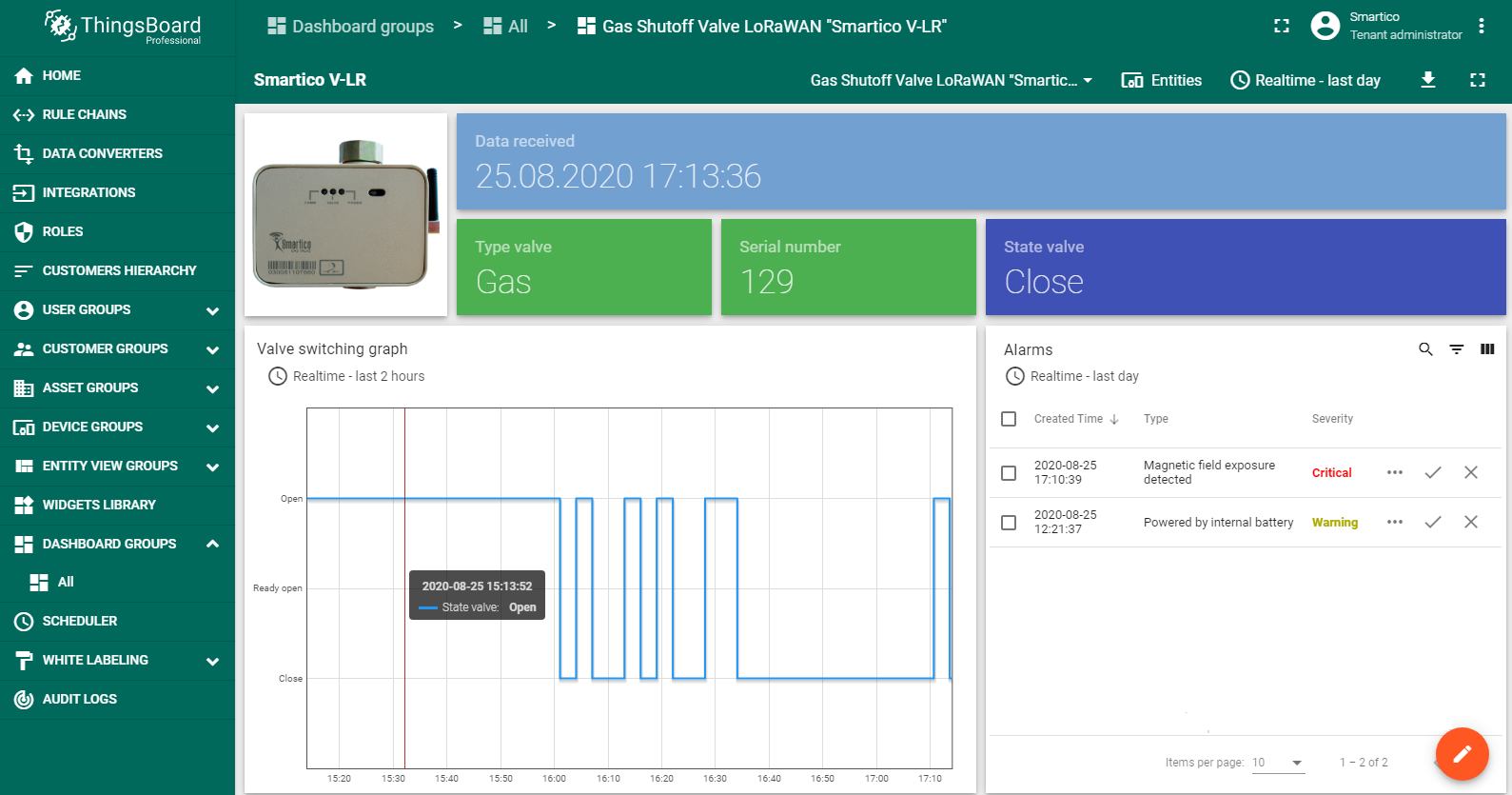Open Rule Chains in the sidebar

click(84, 114)
